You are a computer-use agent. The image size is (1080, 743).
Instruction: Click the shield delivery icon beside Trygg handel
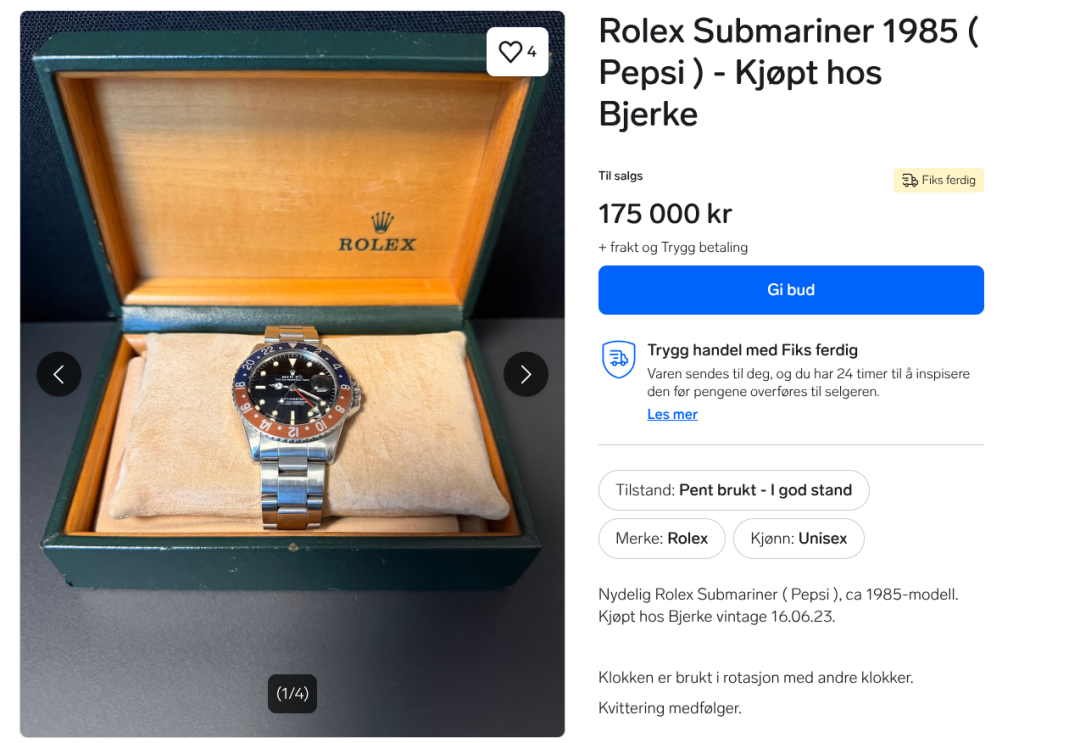[x=618, y=359]
